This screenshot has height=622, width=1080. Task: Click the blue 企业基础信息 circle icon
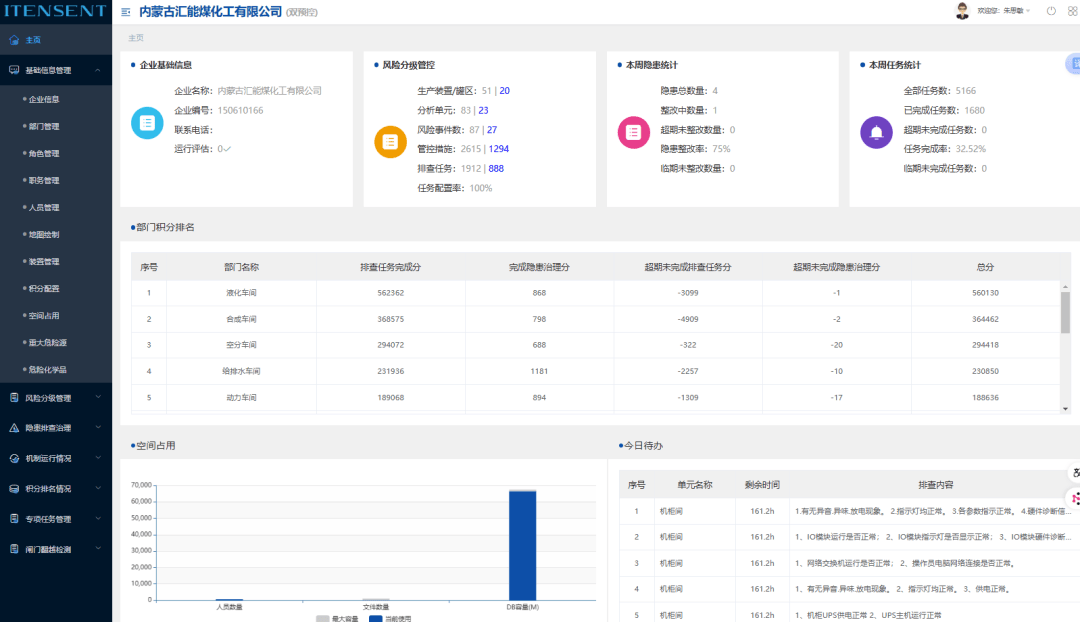click(x=147, y=123)
